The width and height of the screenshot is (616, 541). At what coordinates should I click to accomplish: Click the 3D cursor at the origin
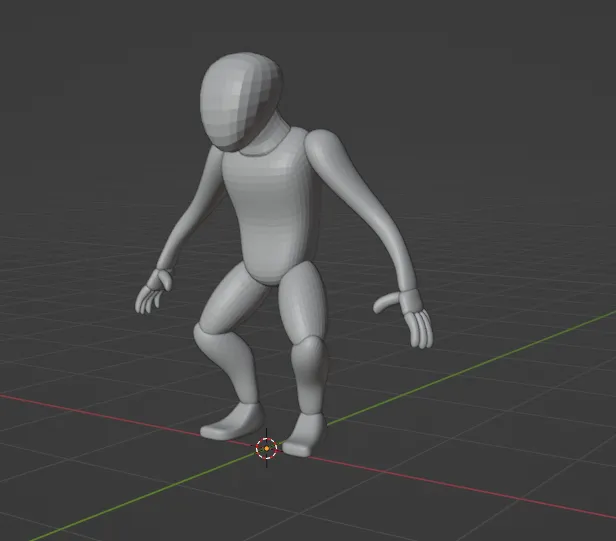pyautogui.click(x=267, y=448)
